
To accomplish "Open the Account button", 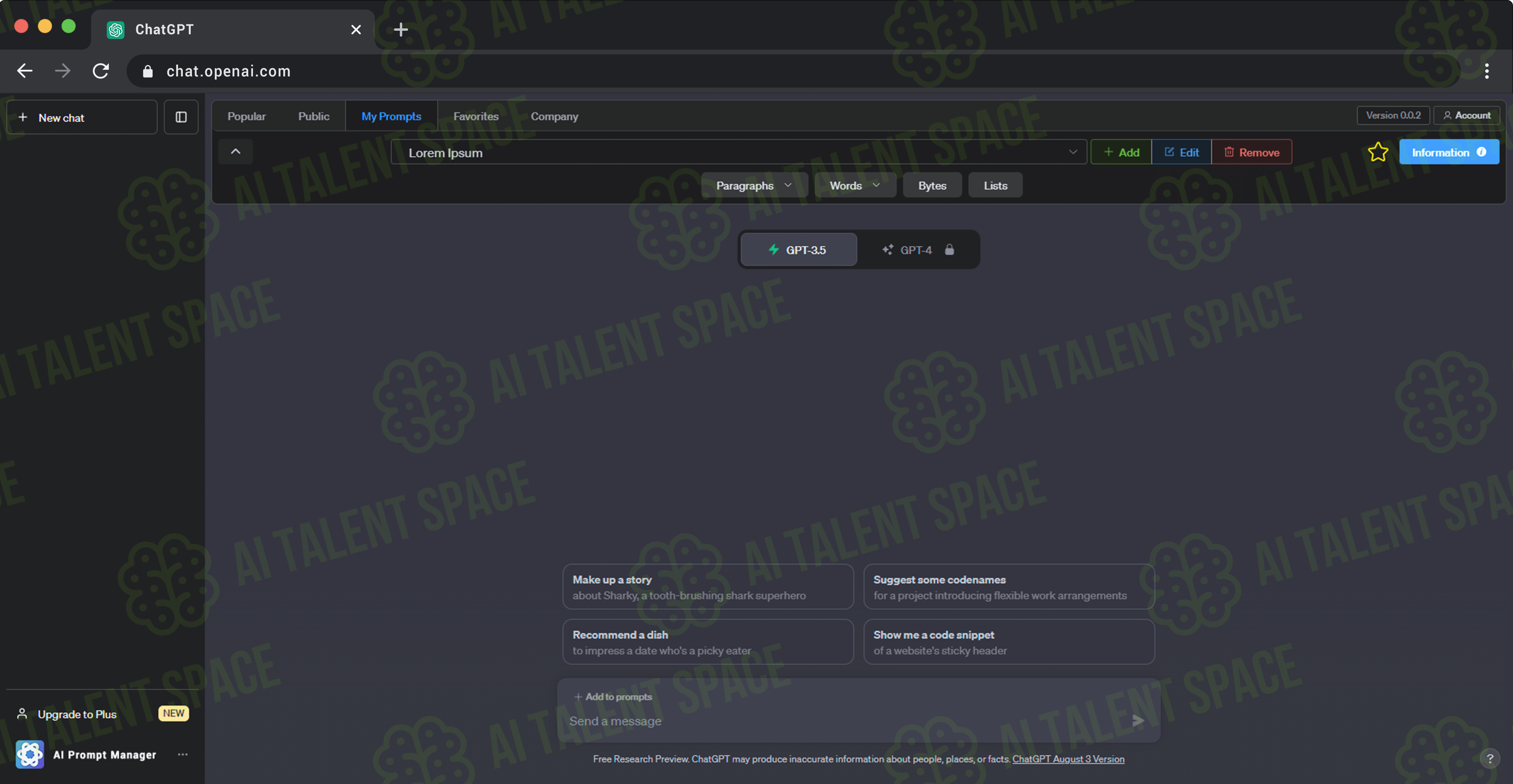I will 1467,115.
